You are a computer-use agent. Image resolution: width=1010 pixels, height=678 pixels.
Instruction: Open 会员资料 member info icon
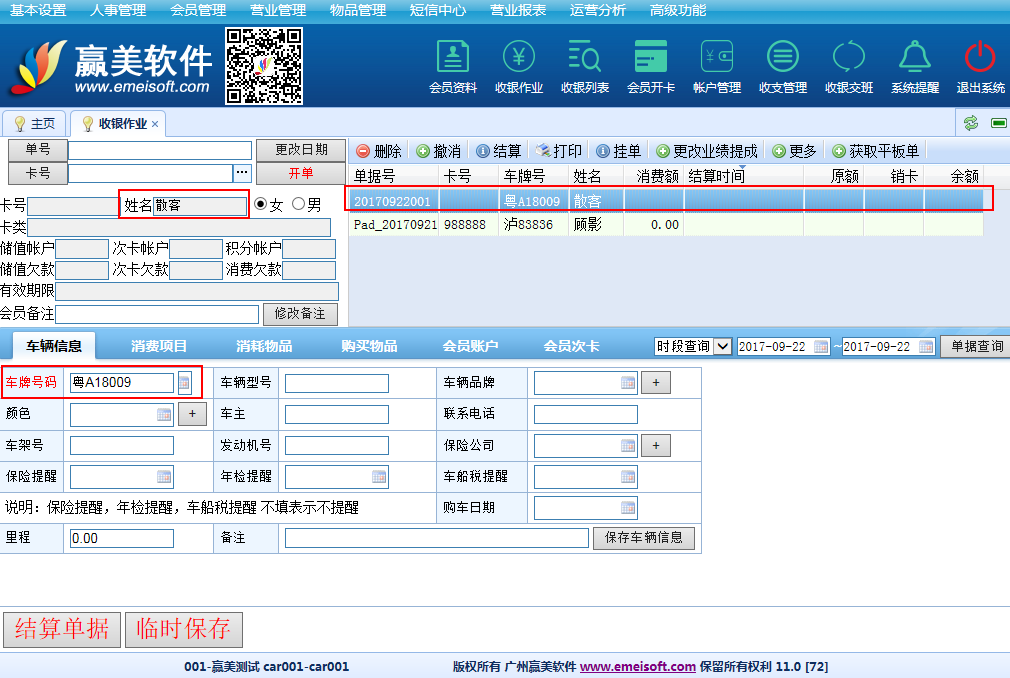click(453, 65)
